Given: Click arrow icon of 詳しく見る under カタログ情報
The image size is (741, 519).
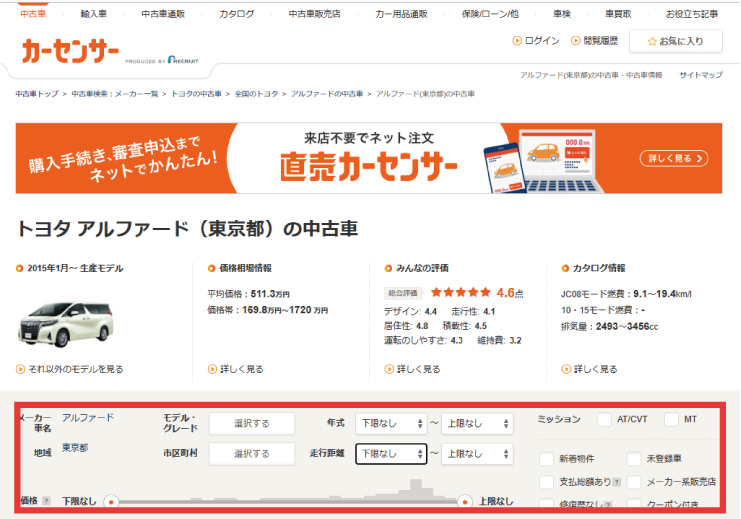Looking at the screenshot, I should 566,369.
